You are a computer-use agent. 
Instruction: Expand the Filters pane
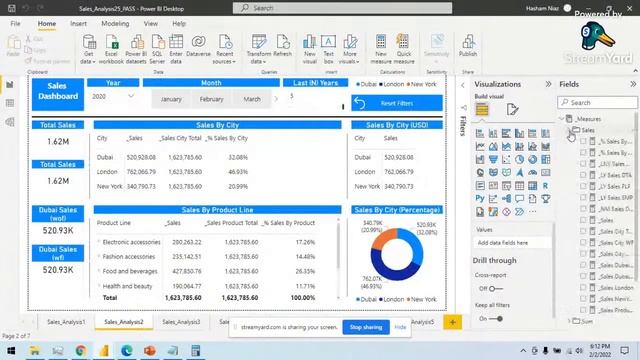coord(462,86)
